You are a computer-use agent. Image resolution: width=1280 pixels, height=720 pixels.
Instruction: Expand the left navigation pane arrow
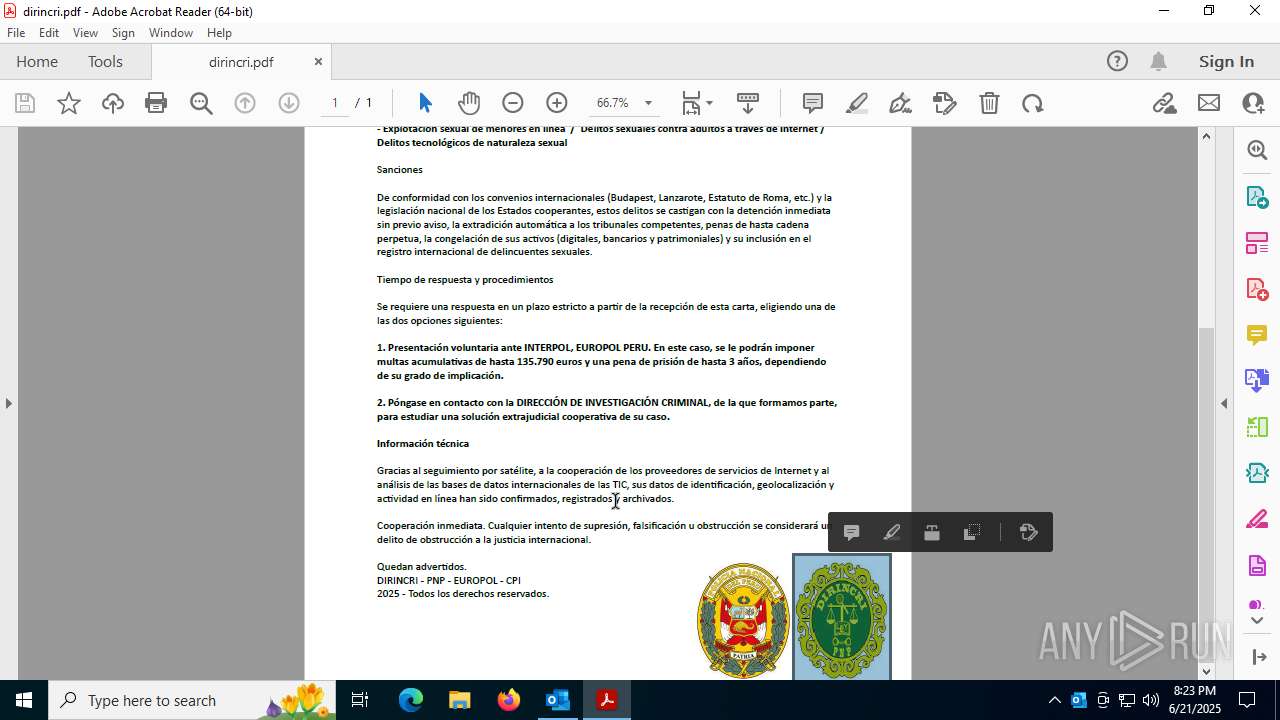[9, 403]
